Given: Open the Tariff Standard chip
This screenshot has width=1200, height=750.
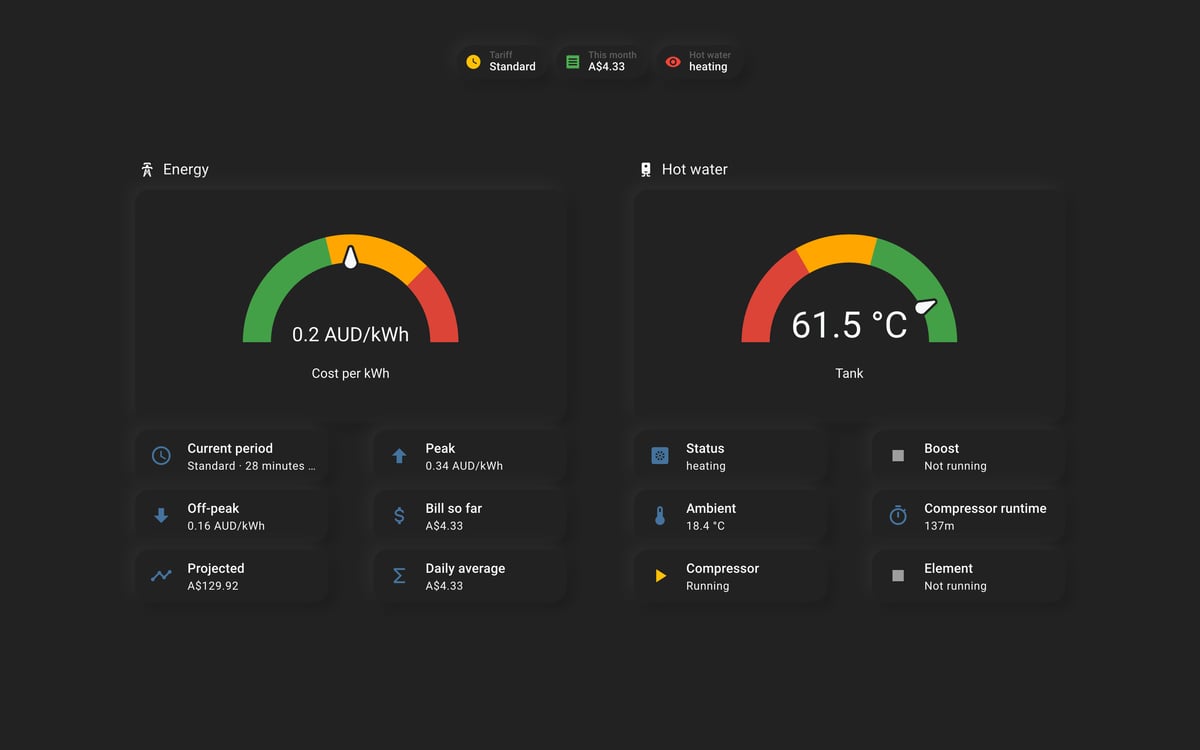Looking at the screenshot, I should click(501, 62).
